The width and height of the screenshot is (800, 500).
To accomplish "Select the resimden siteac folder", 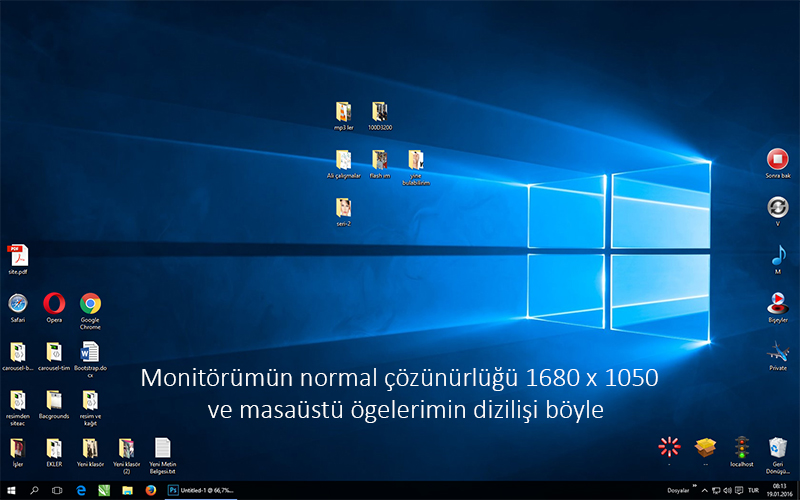I will tap(18, 408).
